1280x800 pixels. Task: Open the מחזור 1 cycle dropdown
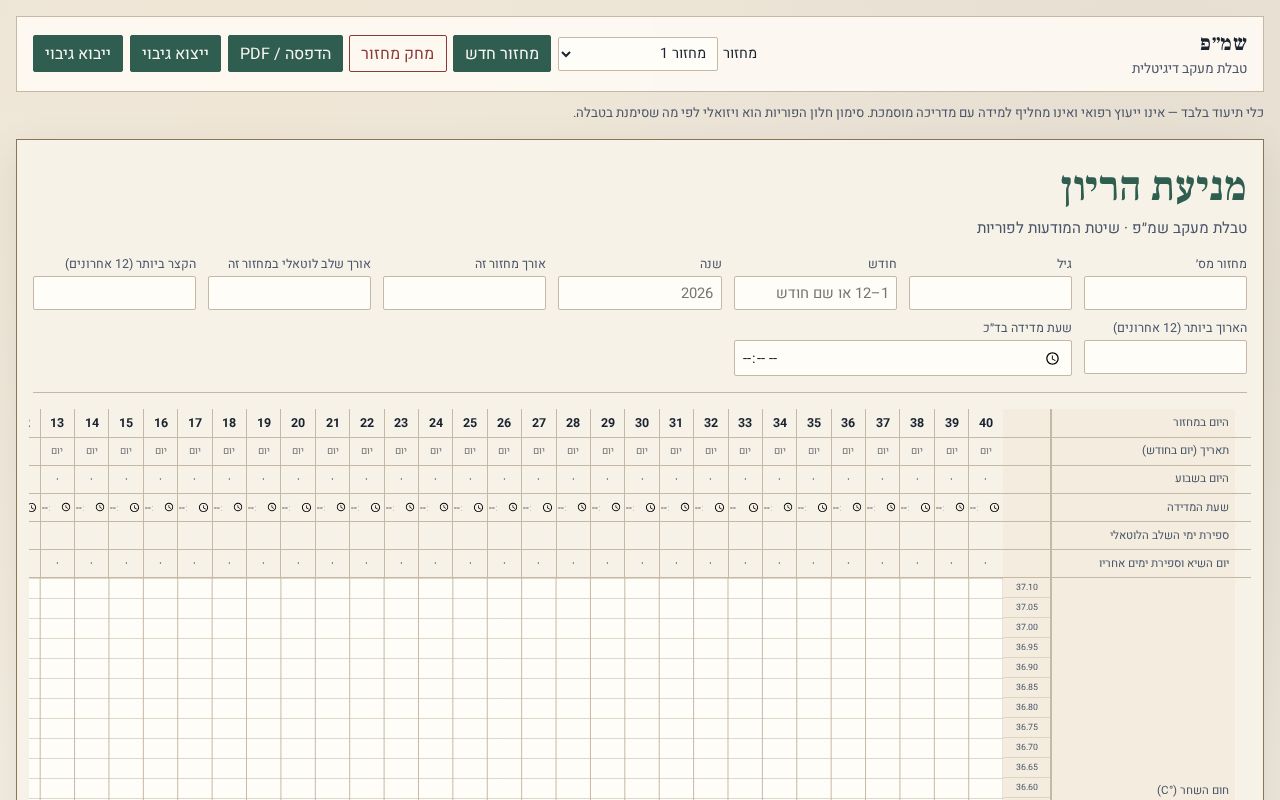click(638, 54)
